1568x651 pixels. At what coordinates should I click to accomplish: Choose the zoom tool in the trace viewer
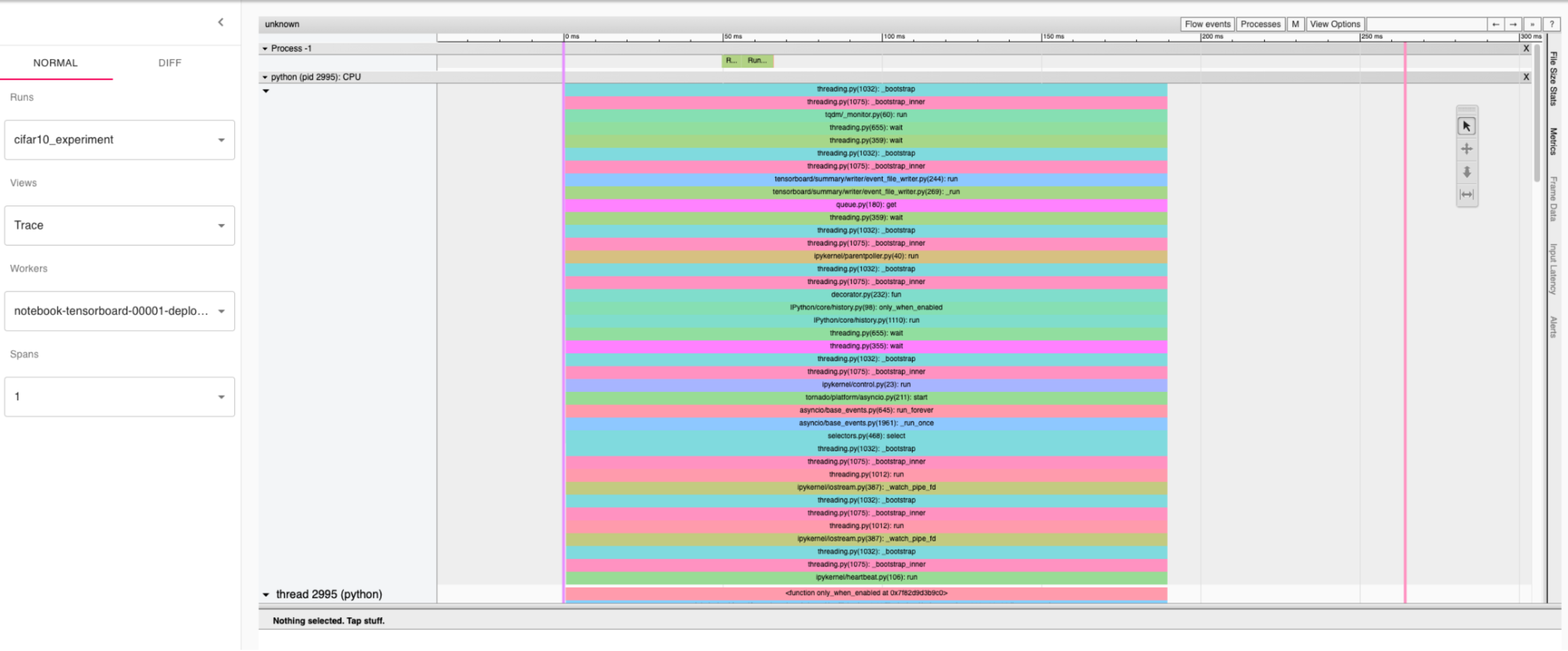[x=1466, y=172]
